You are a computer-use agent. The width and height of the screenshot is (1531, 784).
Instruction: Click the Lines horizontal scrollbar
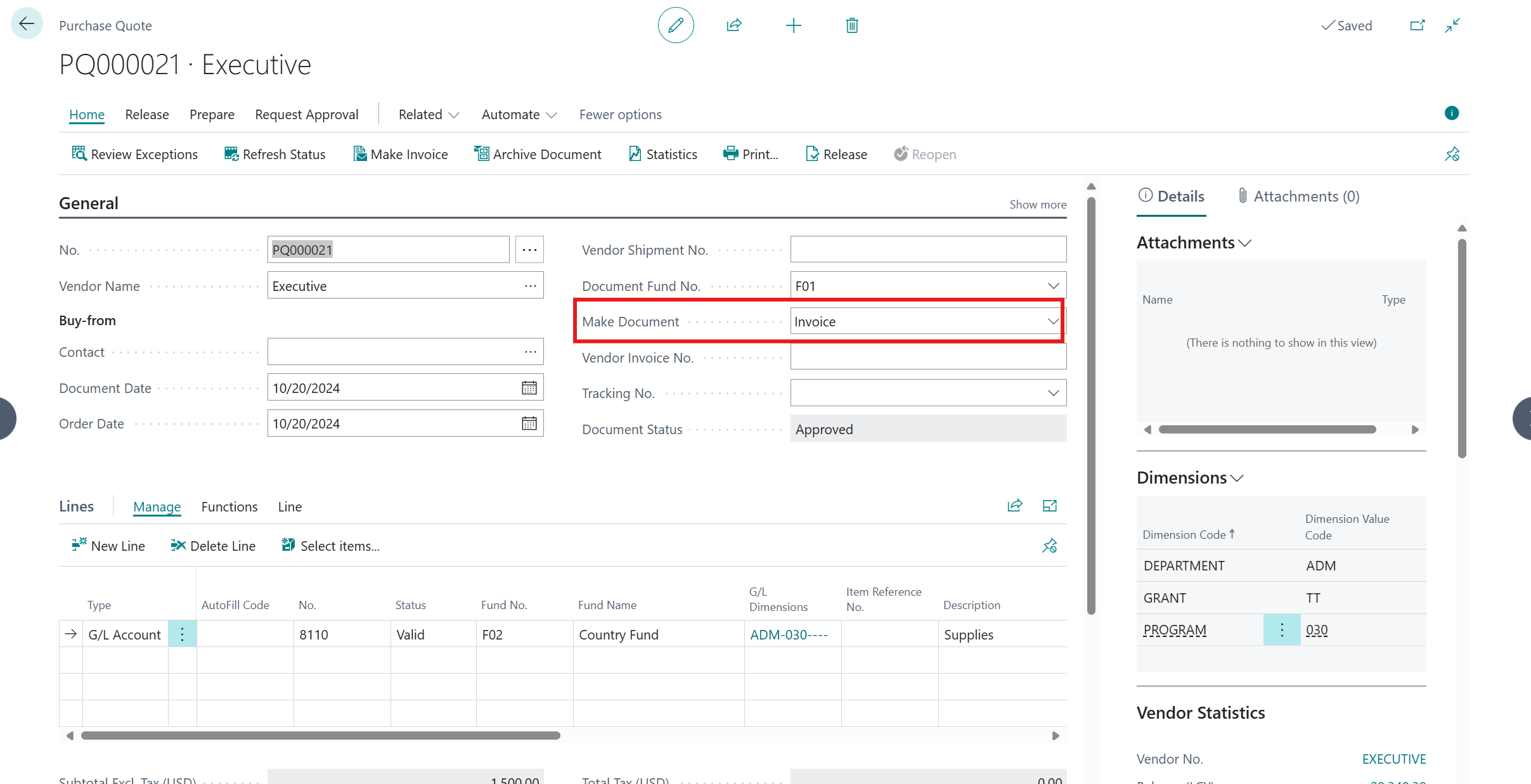click(x=321, y=736)
